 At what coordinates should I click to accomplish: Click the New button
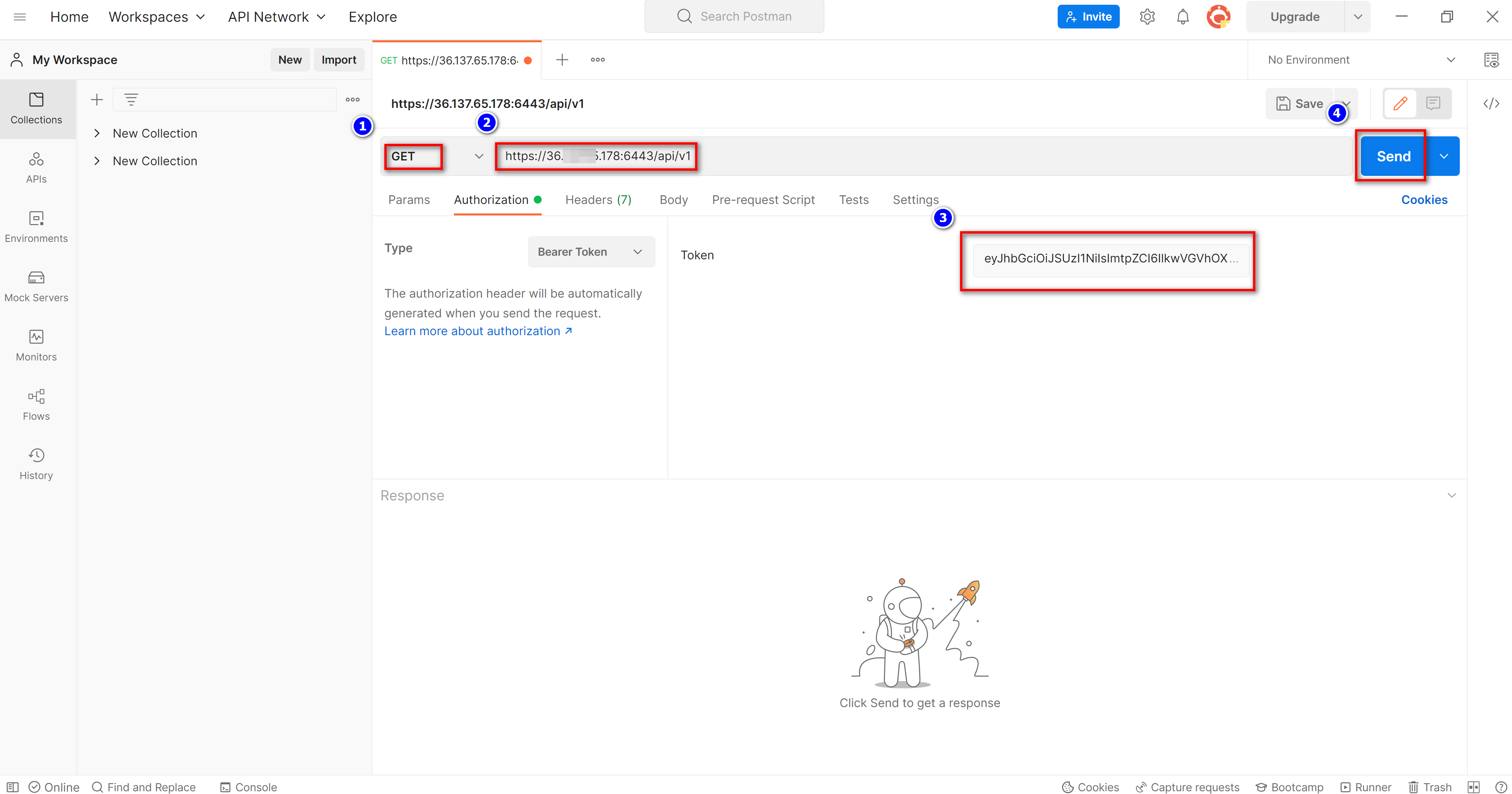[290, 60]
